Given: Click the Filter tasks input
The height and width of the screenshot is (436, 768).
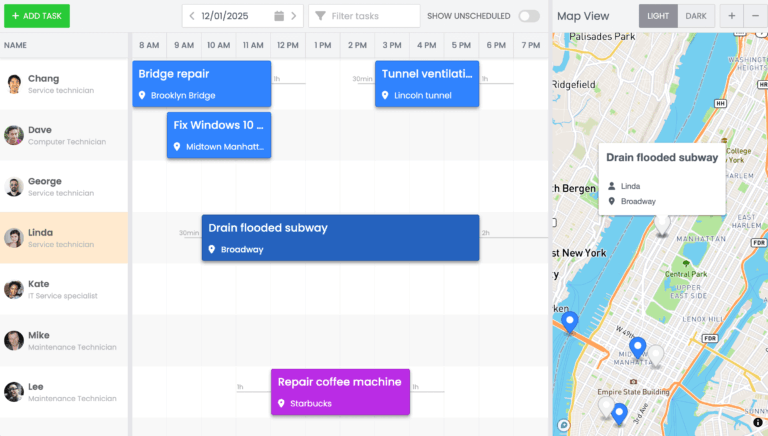Looking at the screenshot, I should coord(364,16).
